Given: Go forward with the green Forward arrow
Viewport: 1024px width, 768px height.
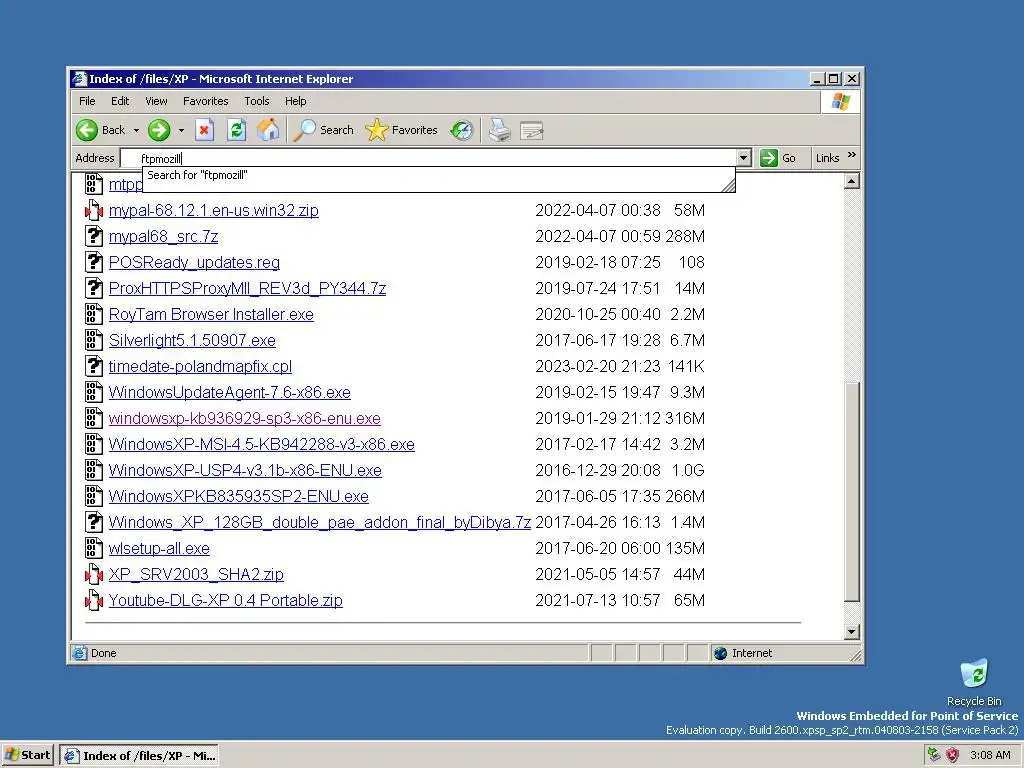Looking at the screenshot, I should (159, 130).
